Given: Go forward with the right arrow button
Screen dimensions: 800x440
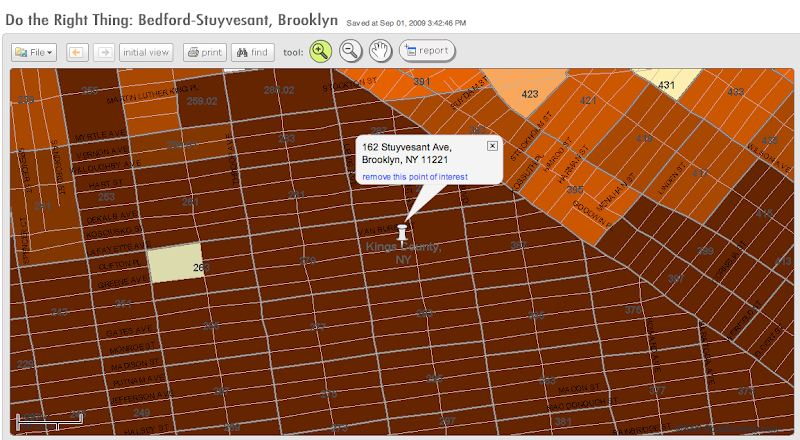Looking at the screenshot, I should tap(104, 52).
